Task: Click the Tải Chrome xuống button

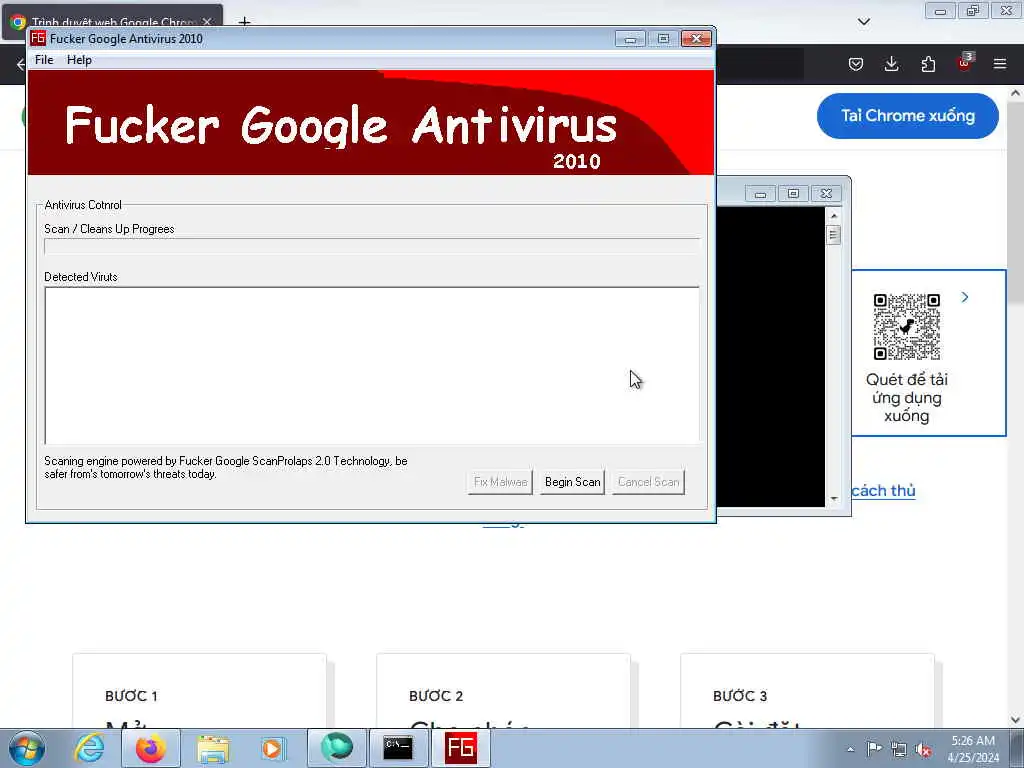Action: (908, 116)
